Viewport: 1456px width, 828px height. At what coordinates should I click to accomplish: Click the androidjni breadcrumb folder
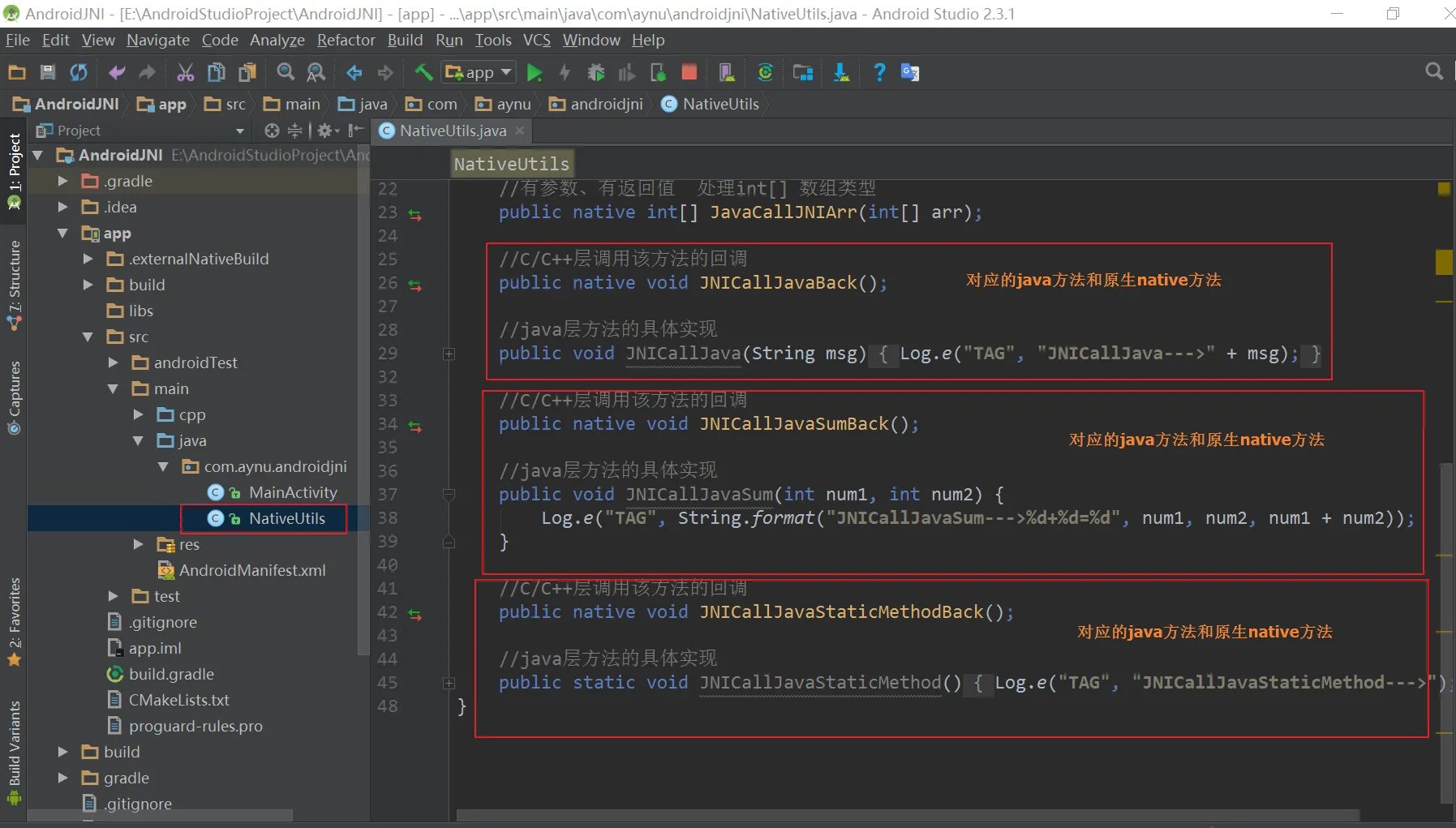(596, 104)
